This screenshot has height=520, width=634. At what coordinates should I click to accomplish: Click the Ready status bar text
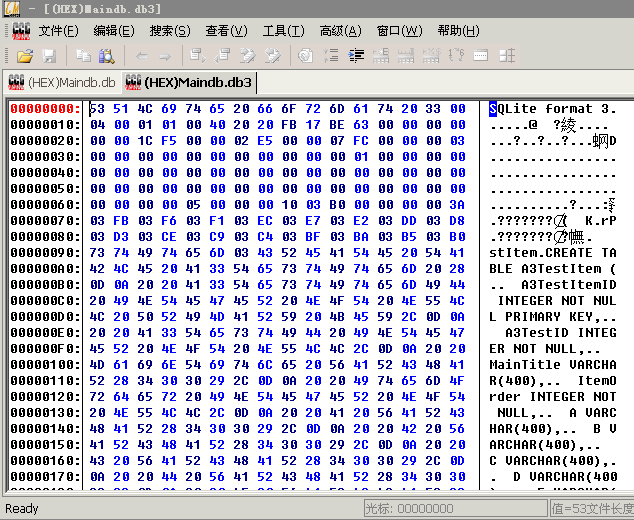[21, 509]
